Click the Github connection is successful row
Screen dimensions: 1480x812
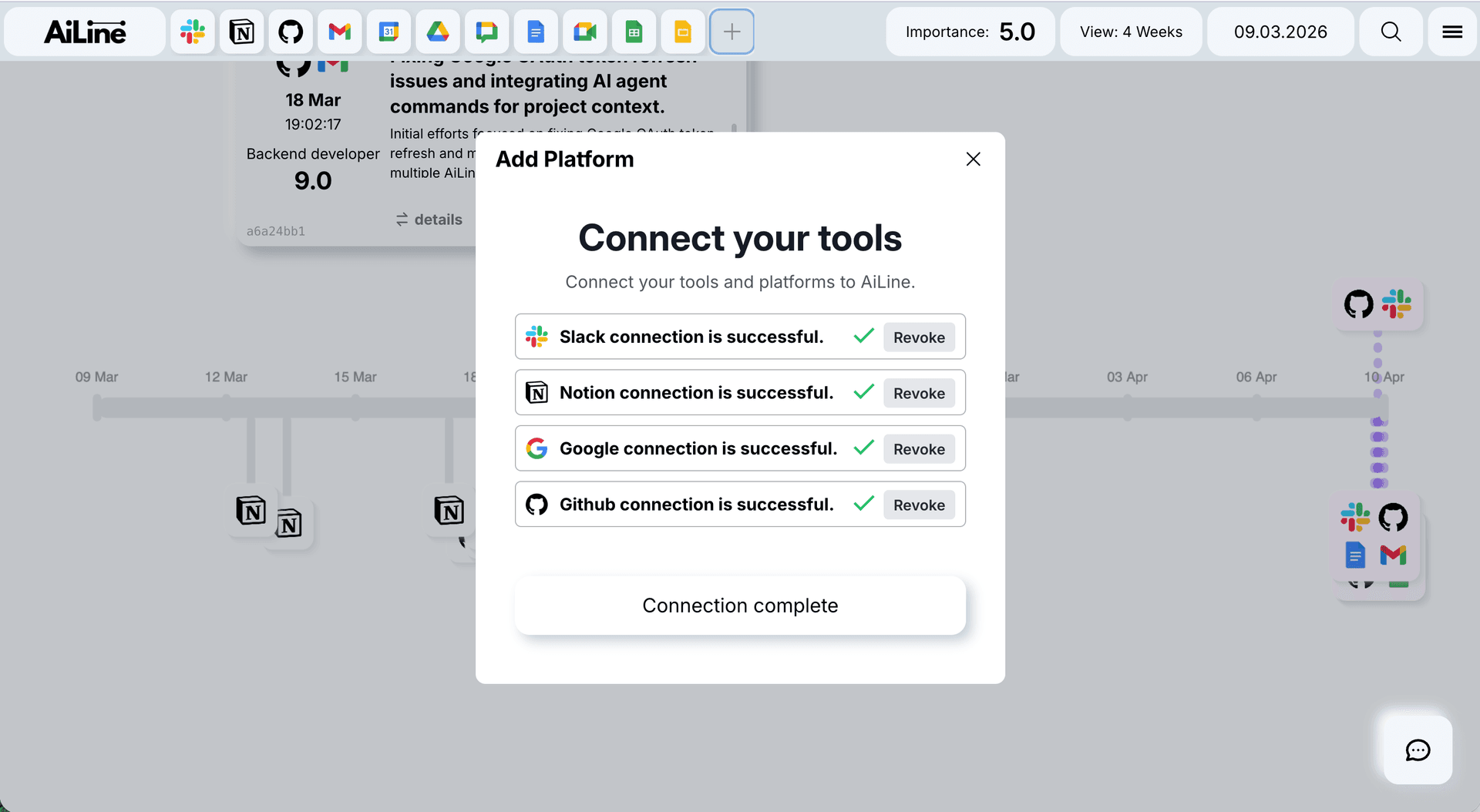point(740,505)
